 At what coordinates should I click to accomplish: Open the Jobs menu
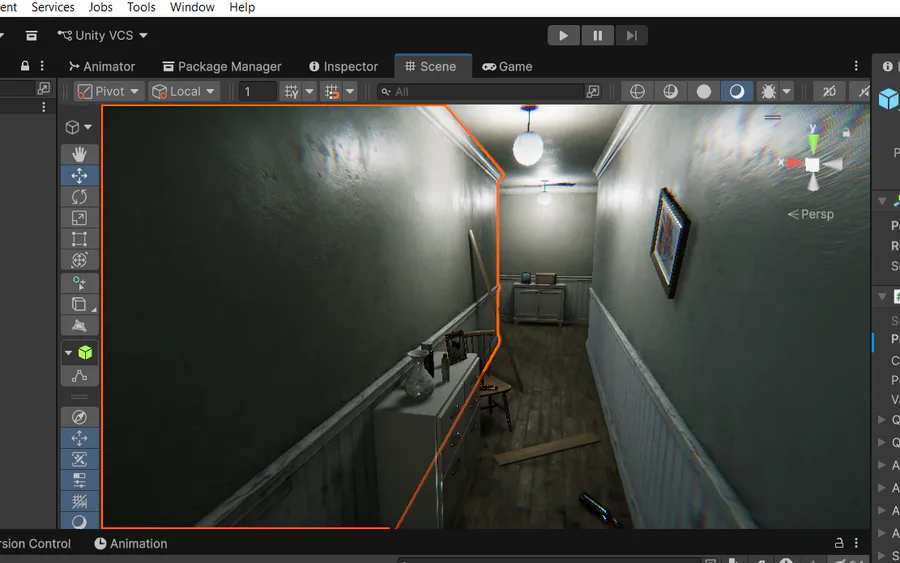[100, 7]
